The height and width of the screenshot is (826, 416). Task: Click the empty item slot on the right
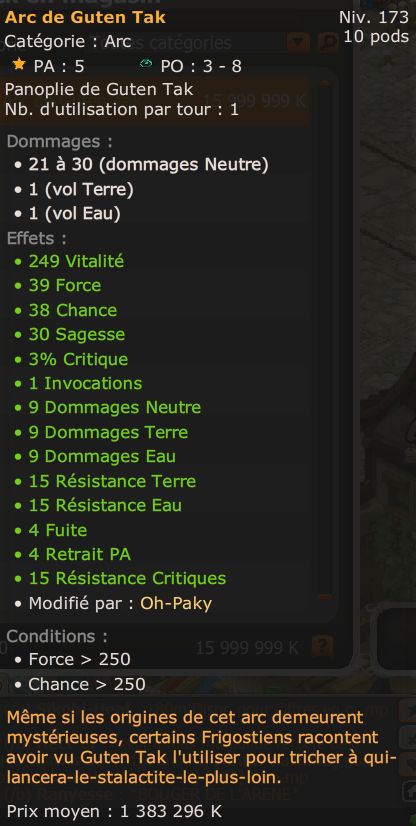click(x=397, y=638)
